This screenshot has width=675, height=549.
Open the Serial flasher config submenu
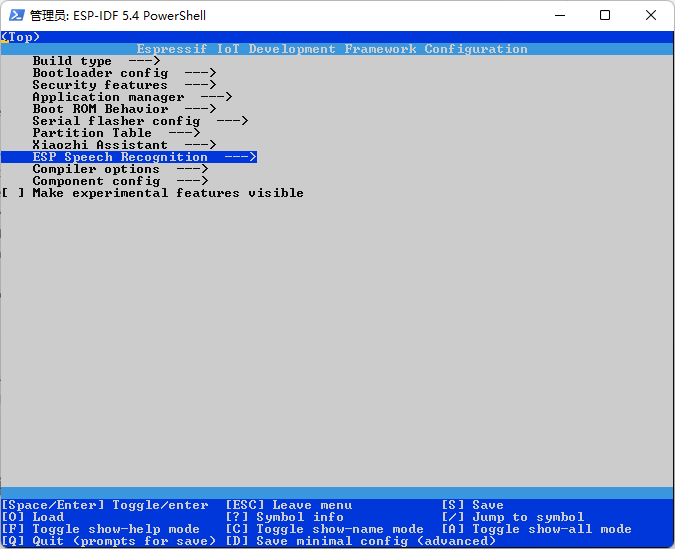140,121
